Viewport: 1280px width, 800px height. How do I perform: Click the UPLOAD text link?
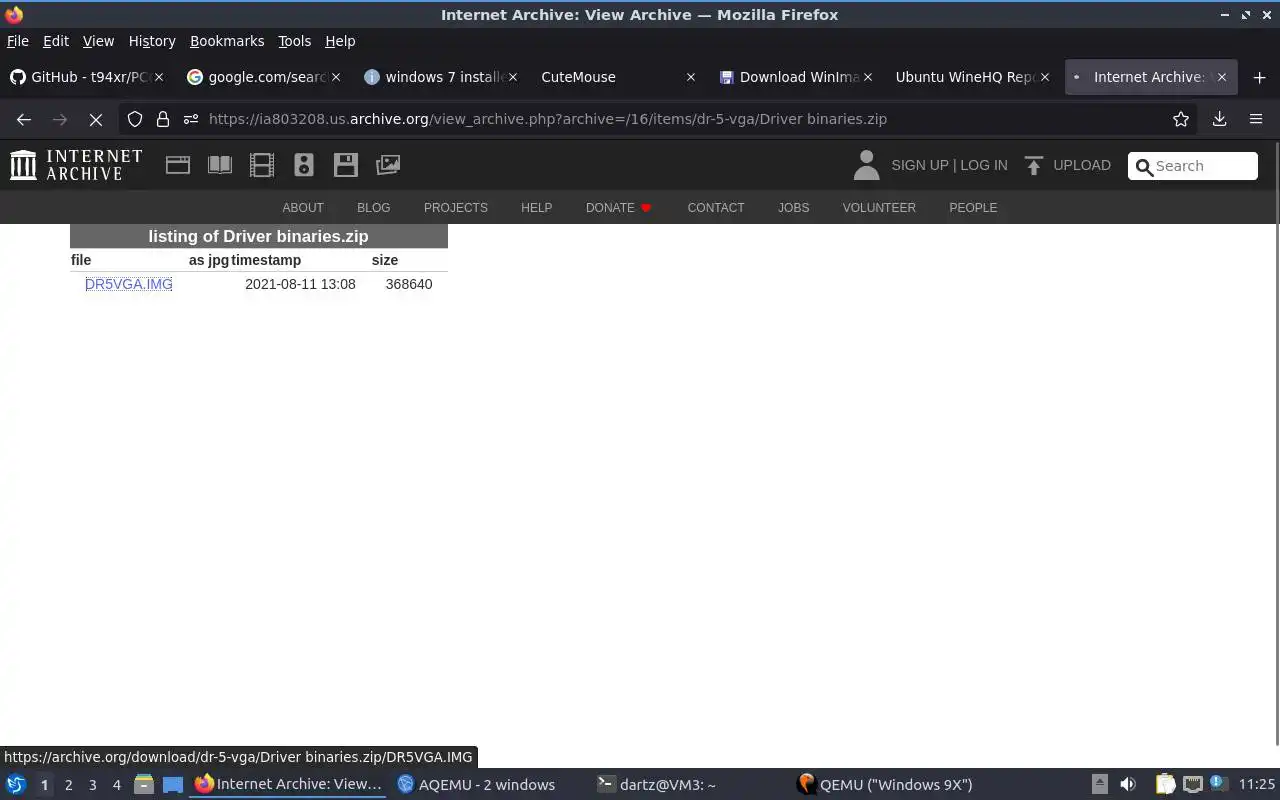coord(1082,165)
